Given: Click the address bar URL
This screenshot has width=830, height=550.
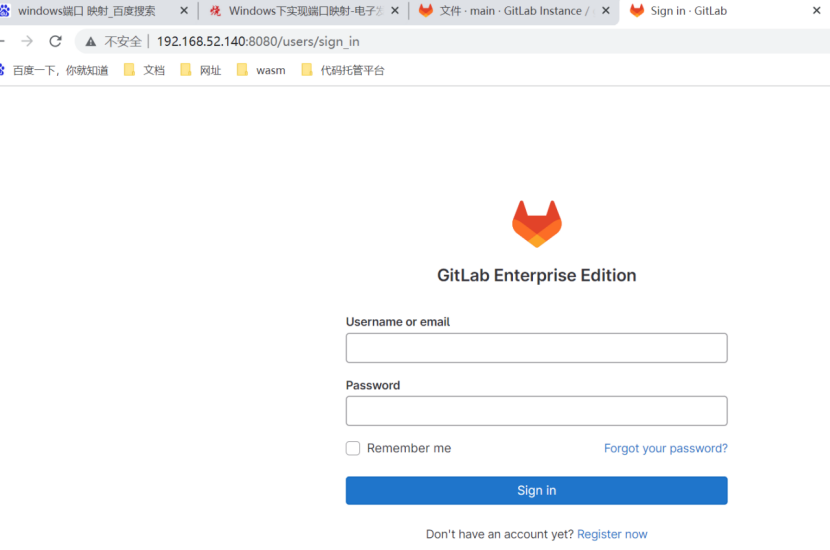Looking at the screenshot, I should [x=258, y=41].
